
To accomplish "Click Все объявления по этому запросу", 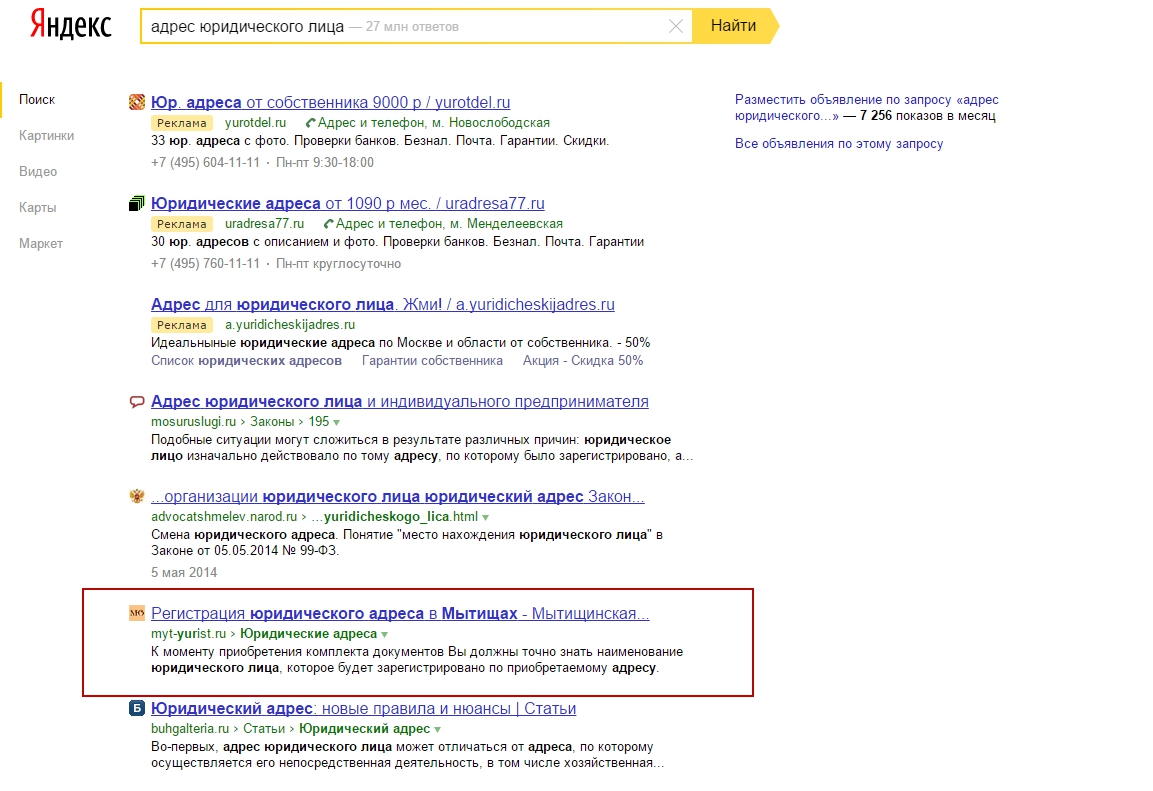I will 839,144.
